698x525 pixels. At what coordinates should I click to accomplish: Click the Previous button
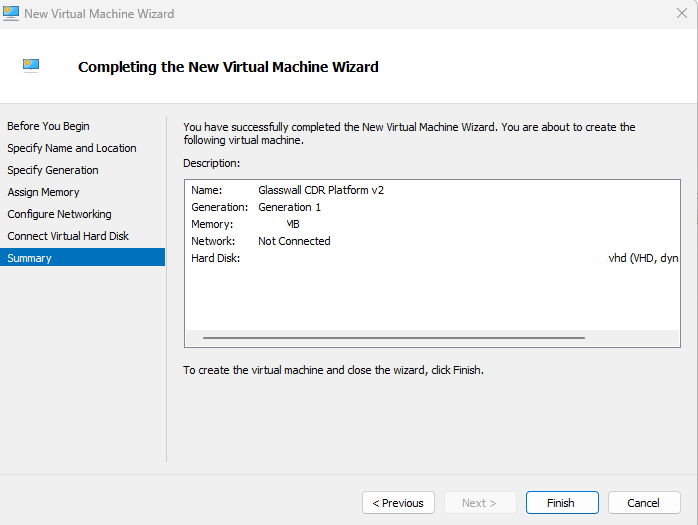click(x=398, y=503)
